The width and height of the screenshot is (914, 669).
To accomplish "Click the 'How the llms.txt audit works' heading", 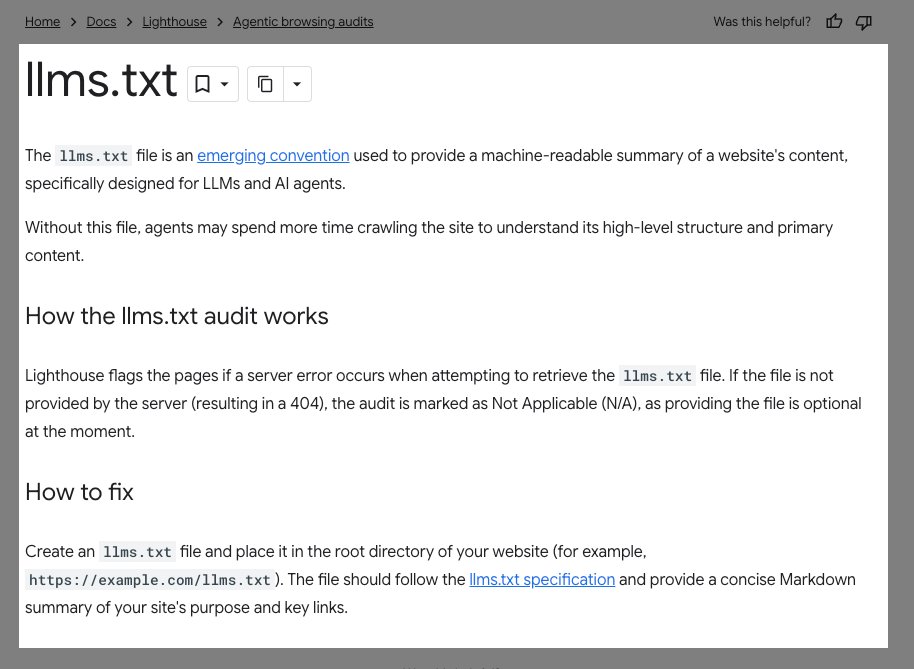I will point(177,316).
